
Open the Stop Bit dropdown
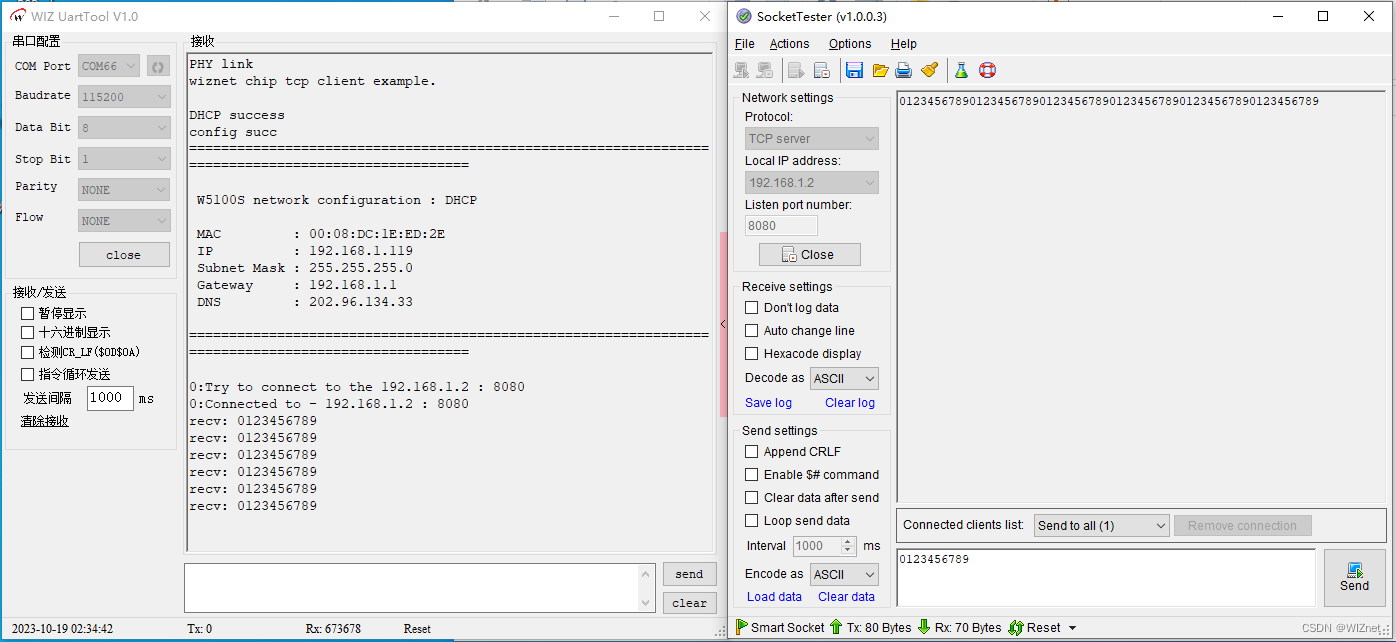(125, 159)
